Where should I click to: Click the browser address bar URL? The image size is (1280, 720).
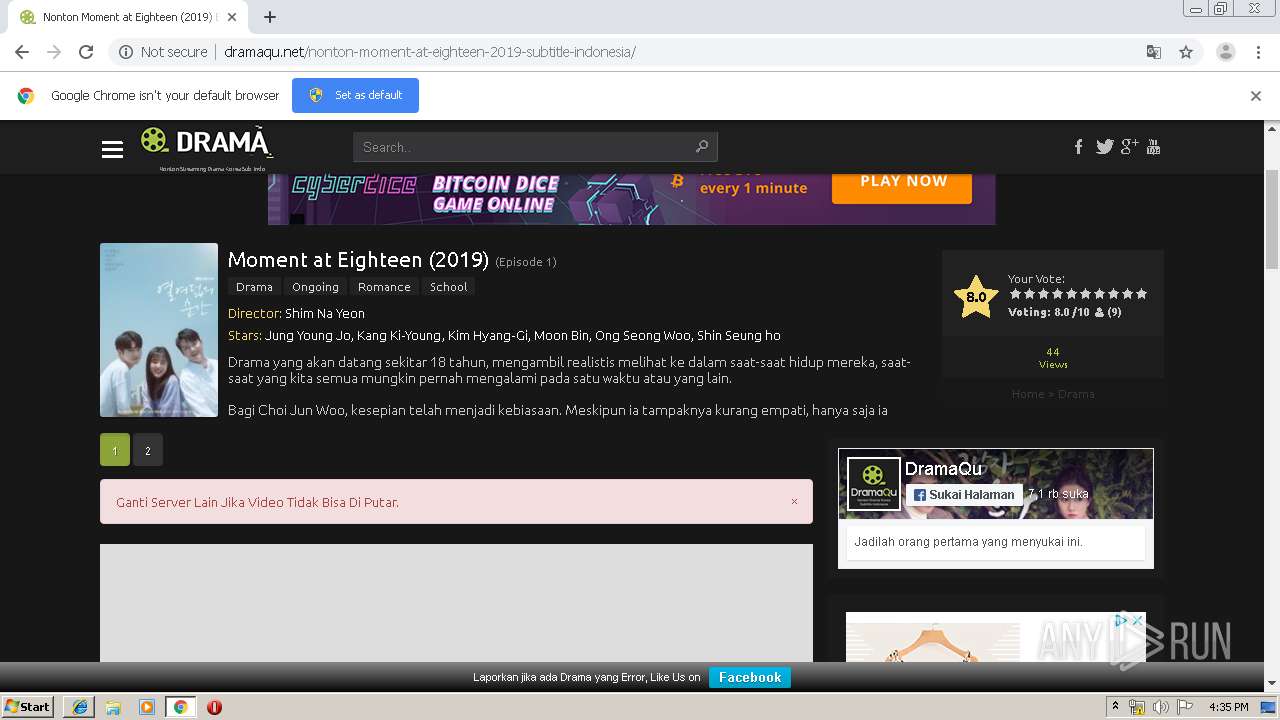pyautogui.click(x=430, y=52)
